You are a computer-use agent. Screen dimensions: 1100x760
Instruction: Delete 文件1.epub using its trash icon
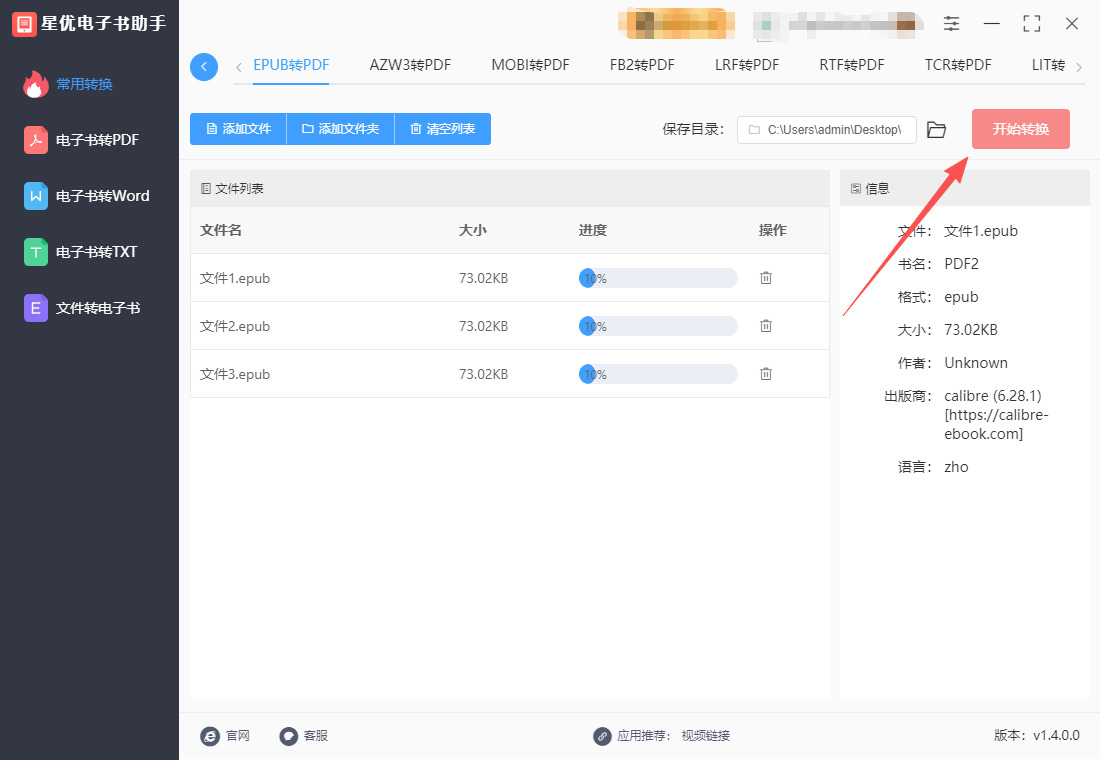(766, 278)
